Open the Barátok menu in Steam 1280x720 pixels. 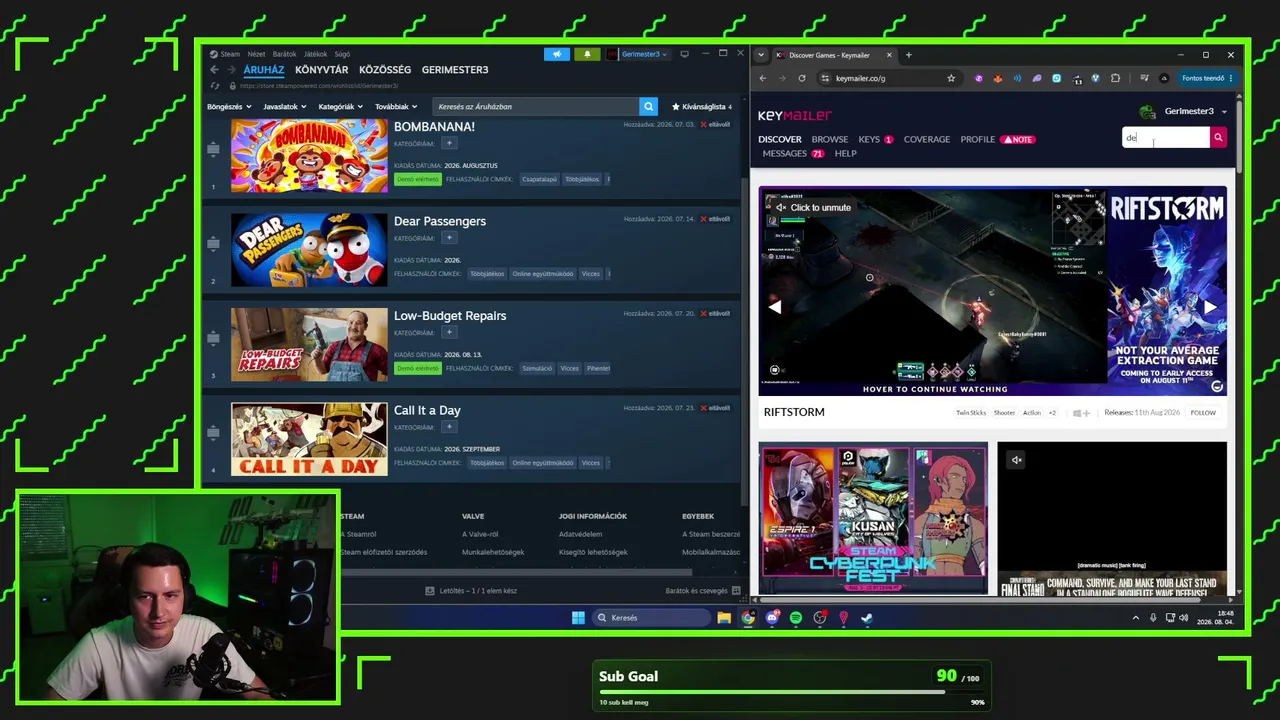(x=284, y=54)
